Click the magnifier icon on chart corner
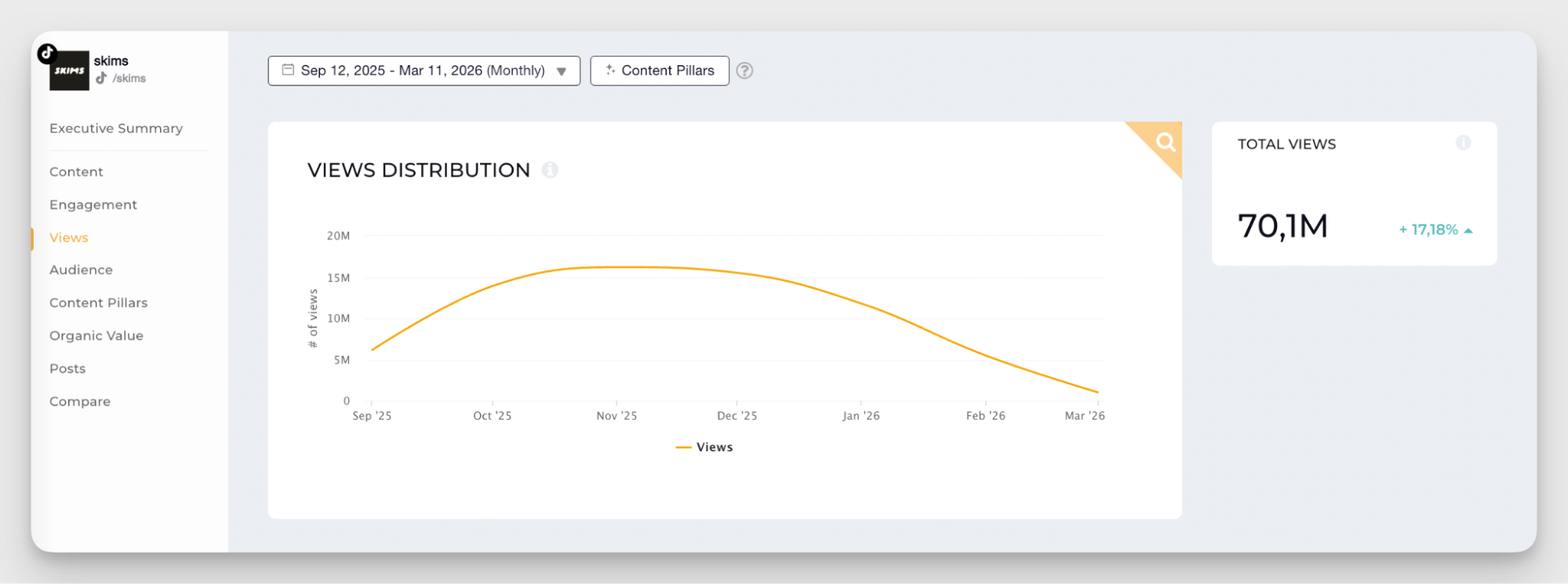Viewport: 1568px width, 584px height. (1166, 142)
